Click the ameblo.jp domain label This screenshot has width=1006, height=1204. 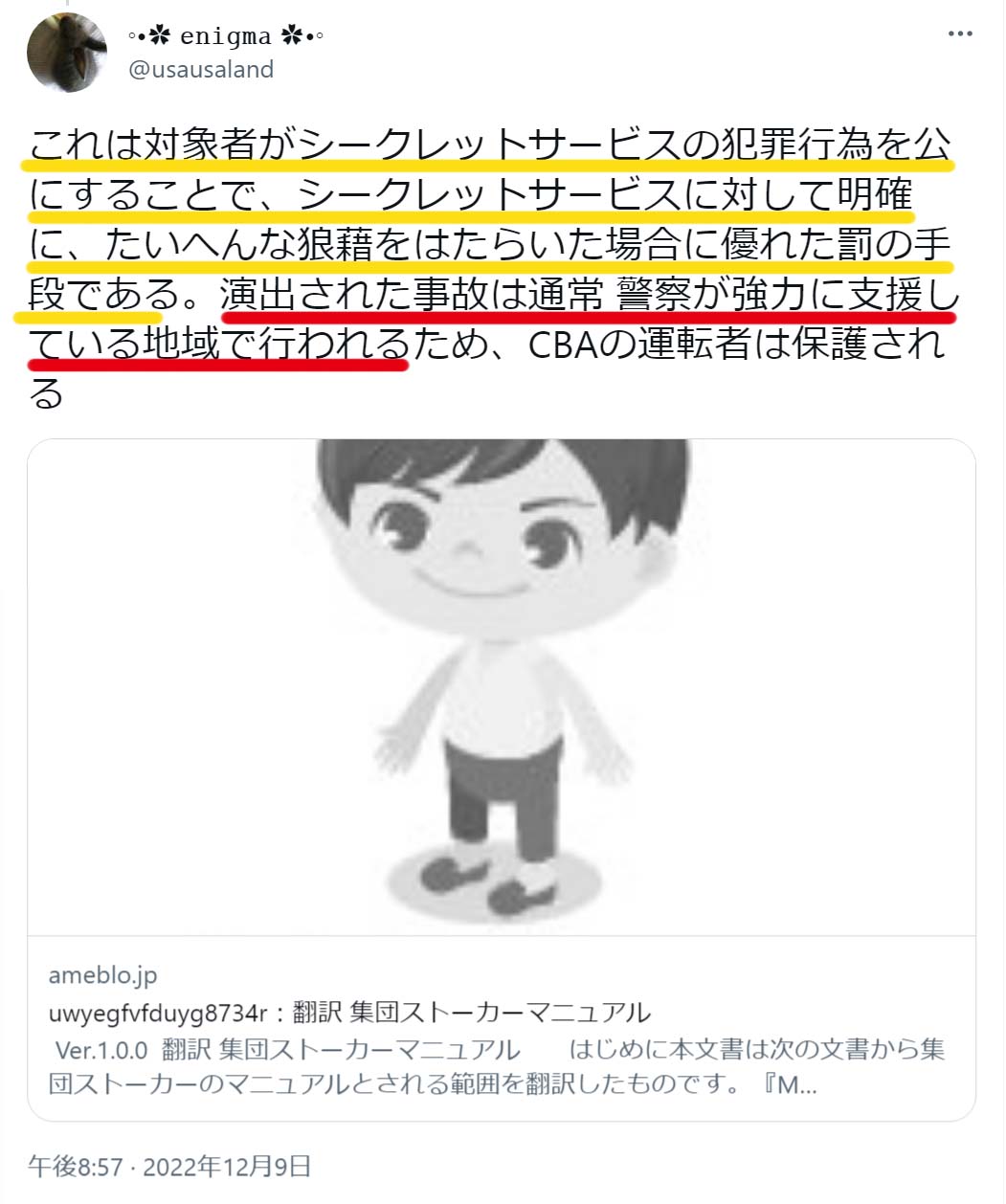[x=102, y=975]
